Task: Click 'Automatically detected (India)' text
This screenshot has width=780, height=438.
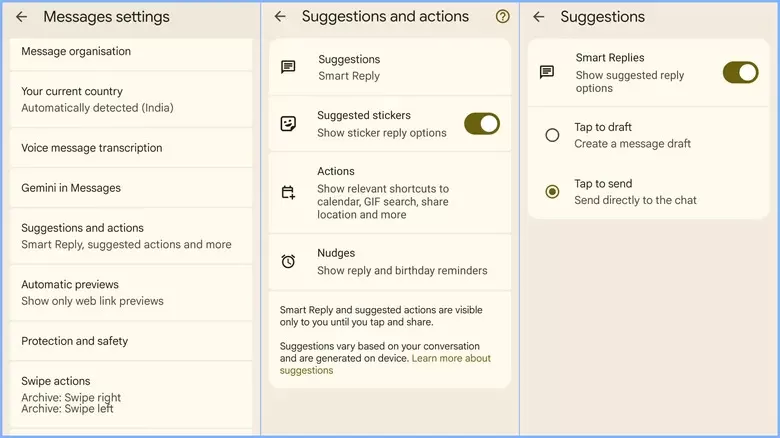Action: pos(98,108)
